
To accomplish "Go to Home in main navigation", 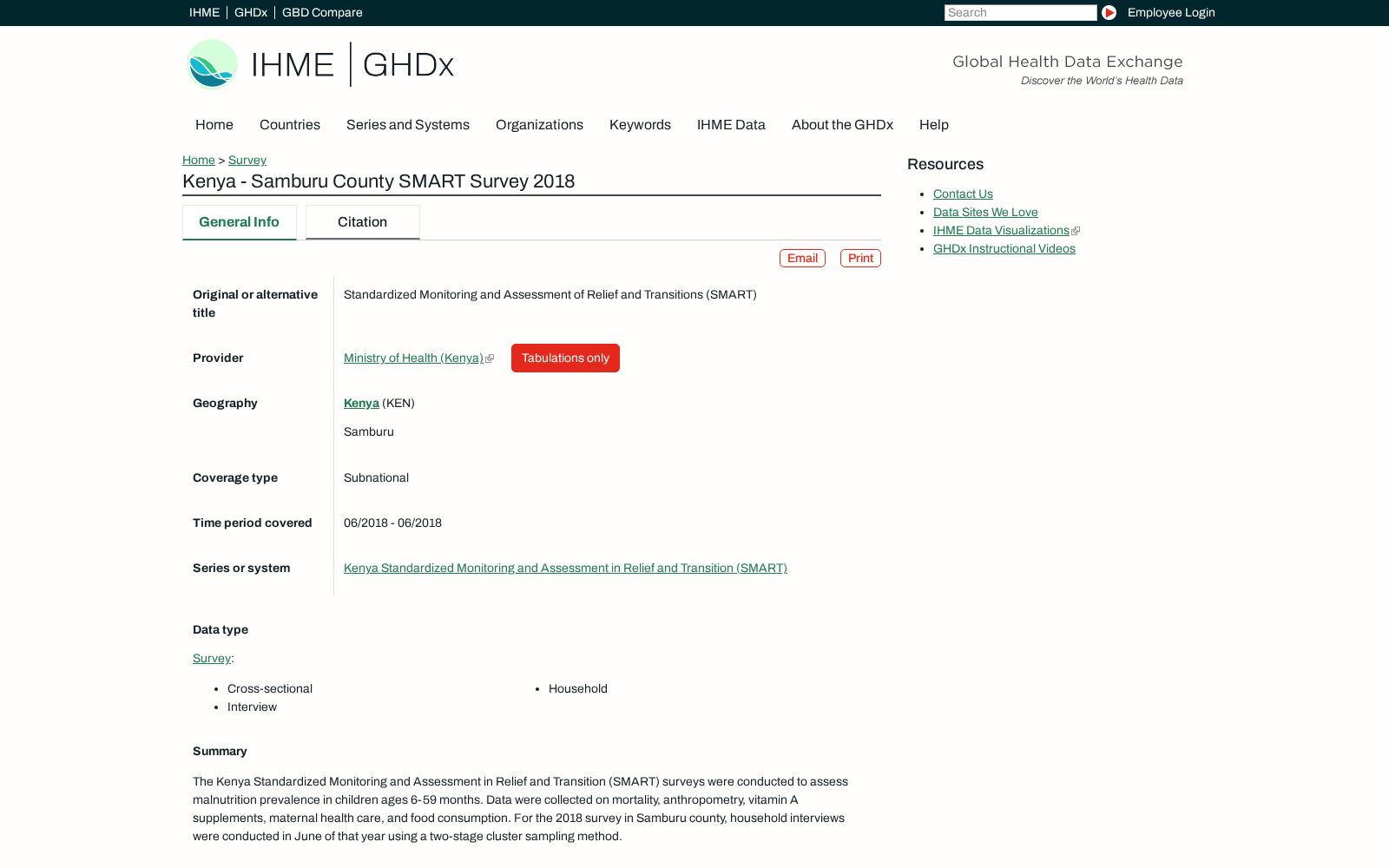I will point(214,125).
